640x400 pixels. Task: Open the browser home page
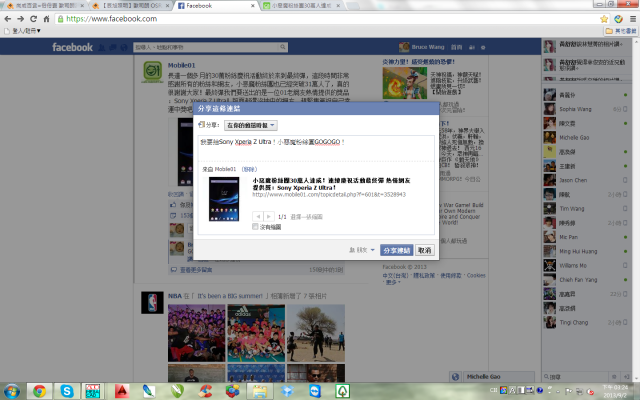[47, 19]
